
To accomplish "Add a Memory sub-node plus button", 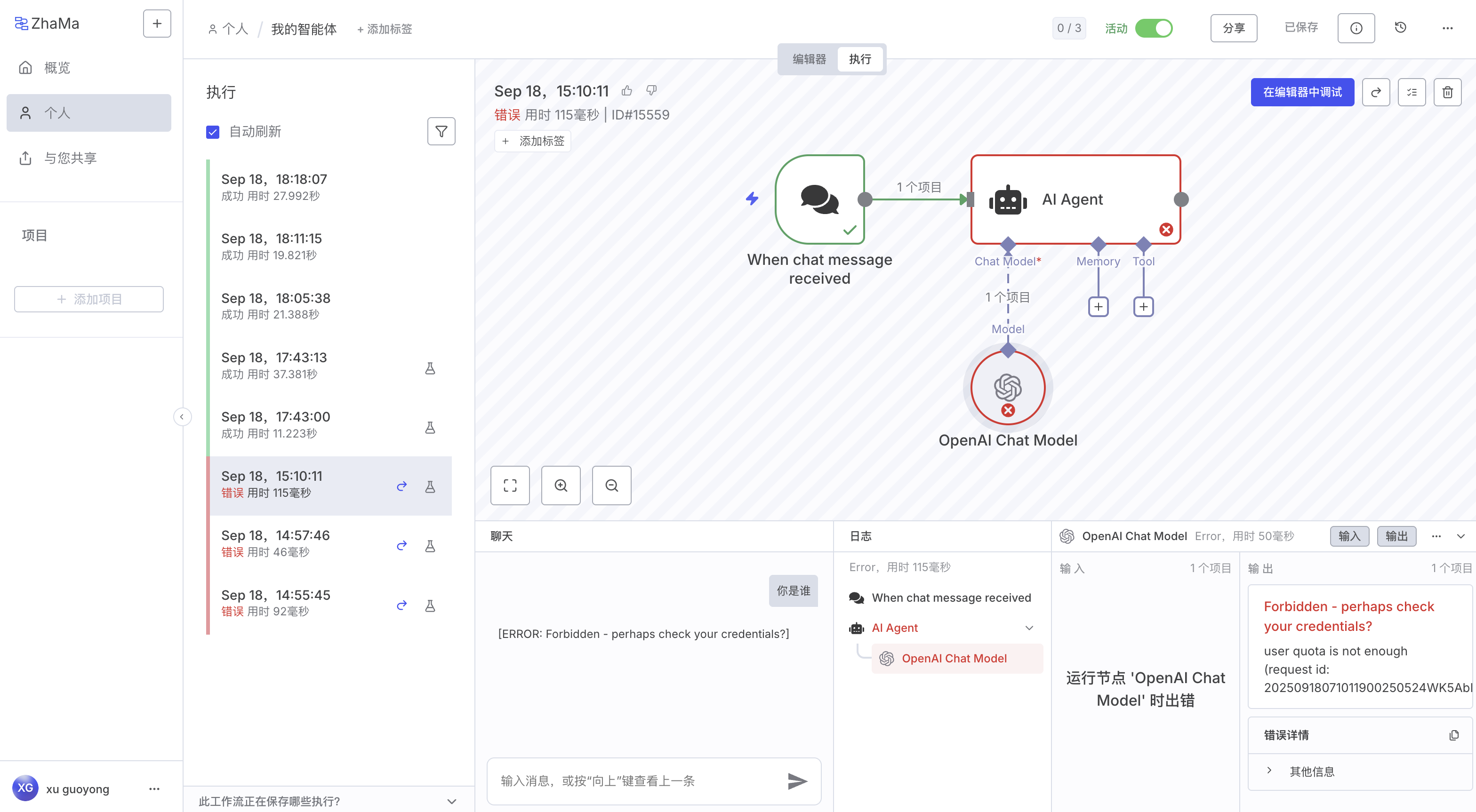I will [1098, 307].
